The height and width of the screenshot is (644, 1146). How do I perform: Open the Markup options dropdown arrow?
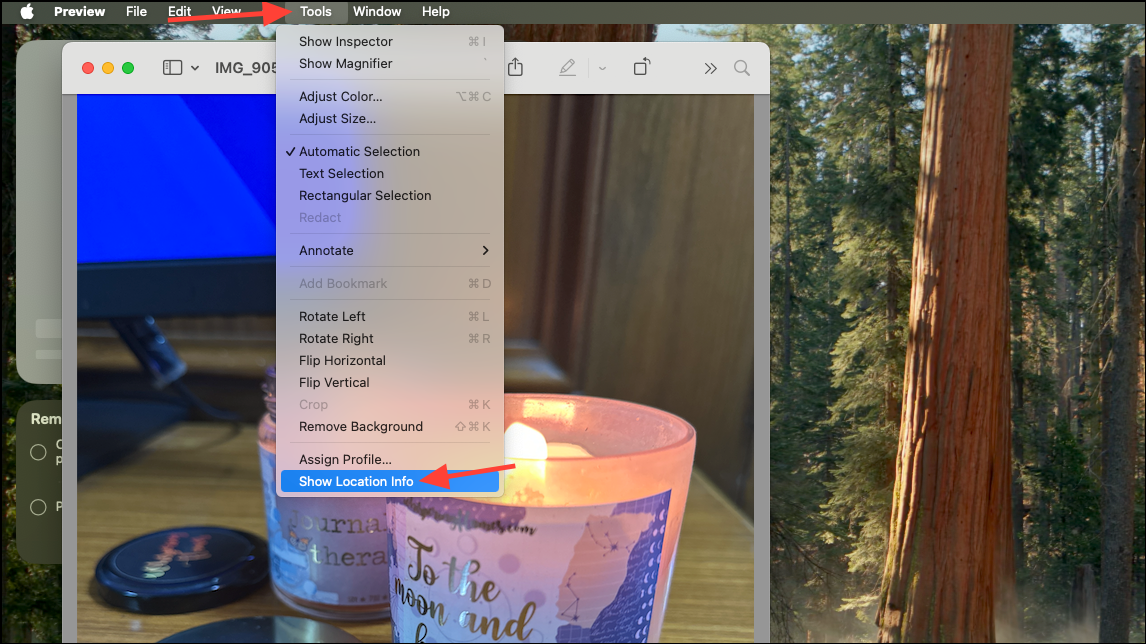coord(602,69)
